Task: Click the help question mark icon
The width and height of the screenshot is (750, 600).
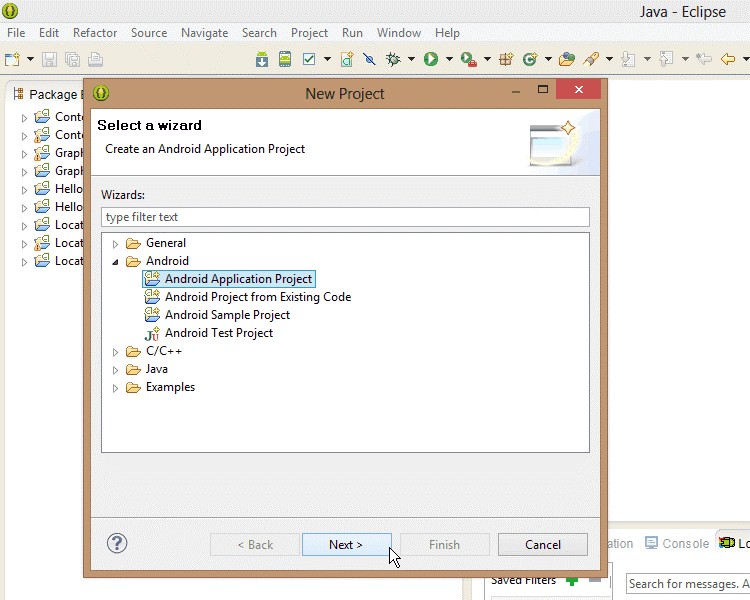Action: [x=117, y=544]
